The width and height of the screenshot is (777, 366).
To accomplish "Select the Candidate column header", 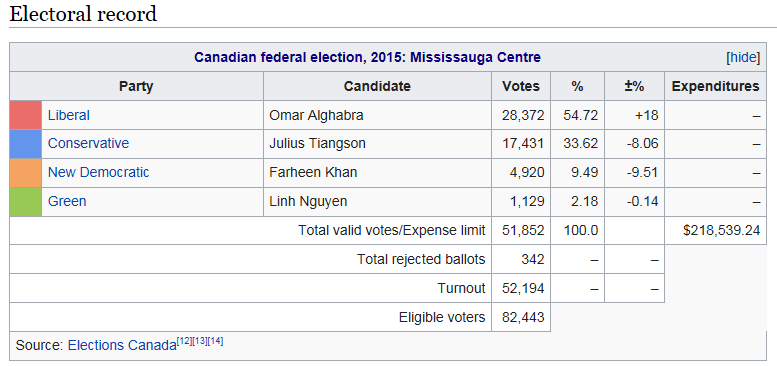I will [377, 86].
